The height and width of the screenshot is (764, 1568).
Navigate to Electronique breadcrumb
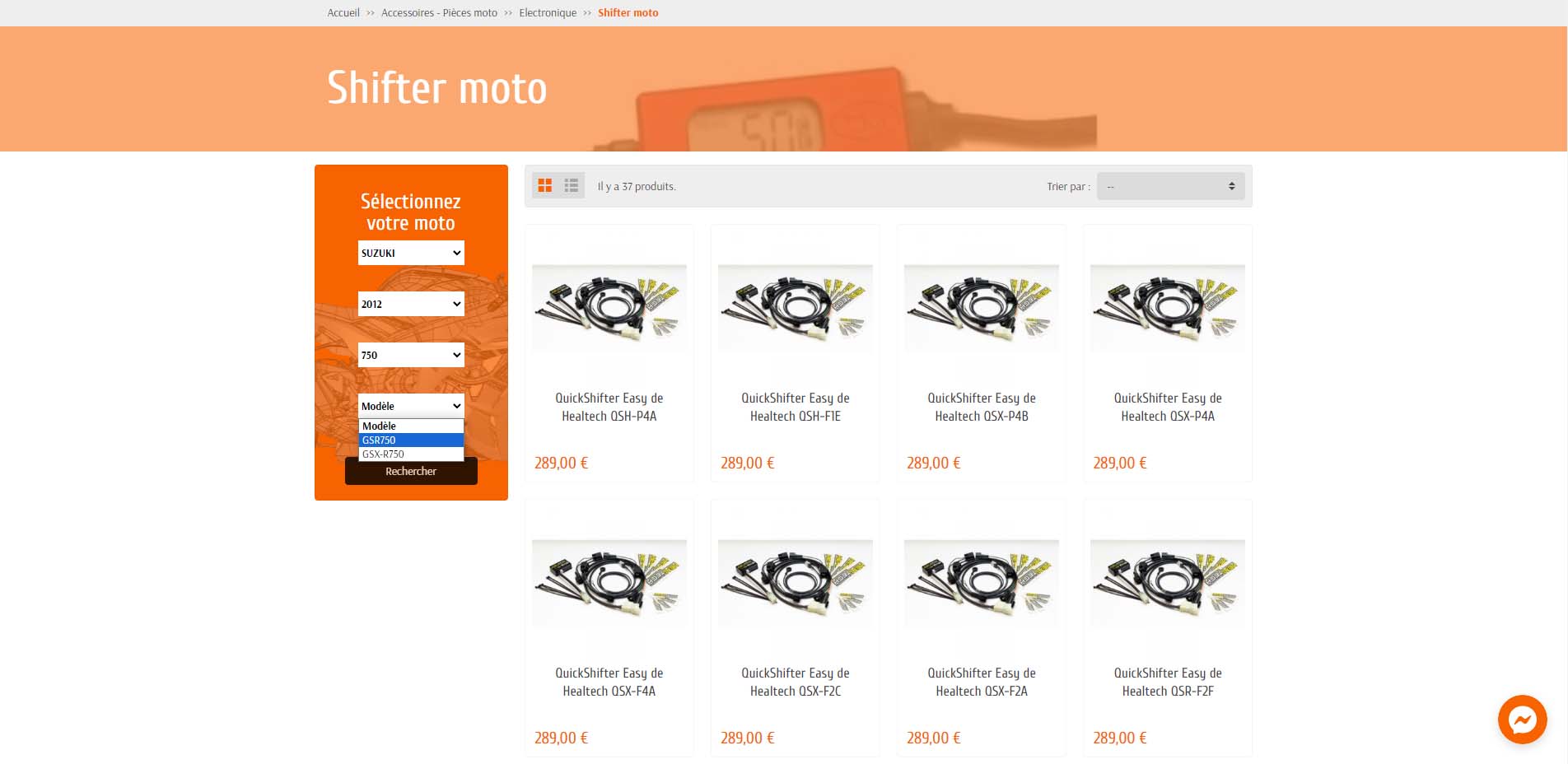[548, 12]
